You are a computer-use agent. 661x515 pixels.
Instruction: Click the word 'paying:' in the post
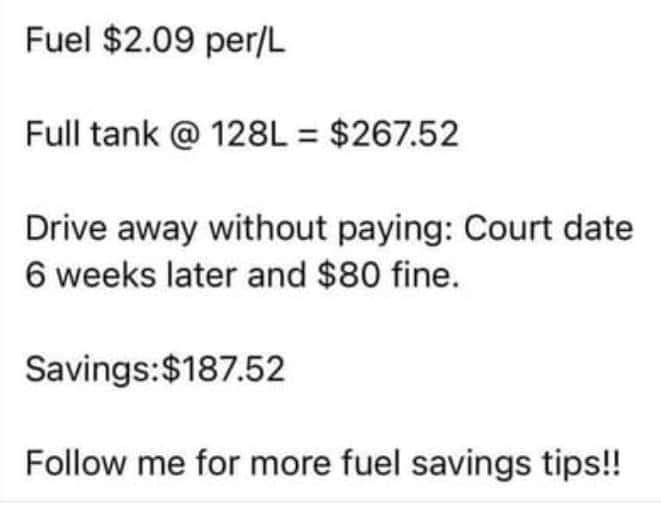tap(390, 230)
